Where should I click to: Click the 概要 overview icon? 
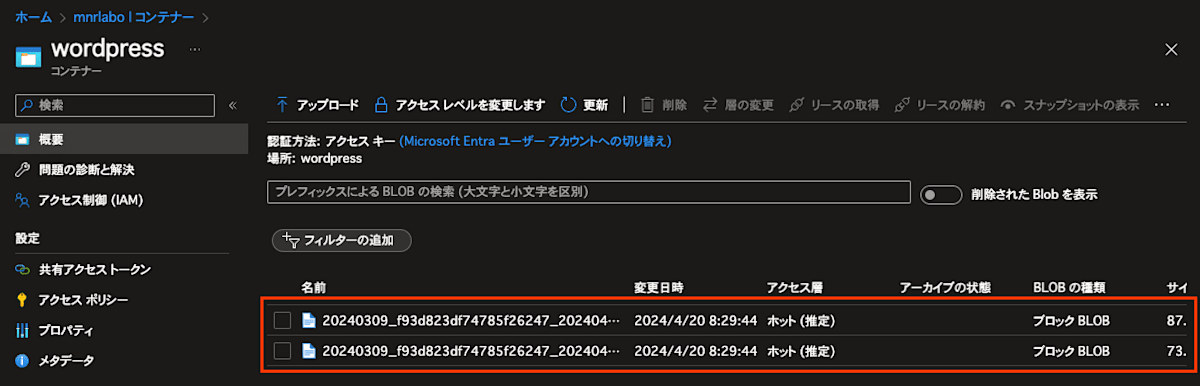point(22,139)
